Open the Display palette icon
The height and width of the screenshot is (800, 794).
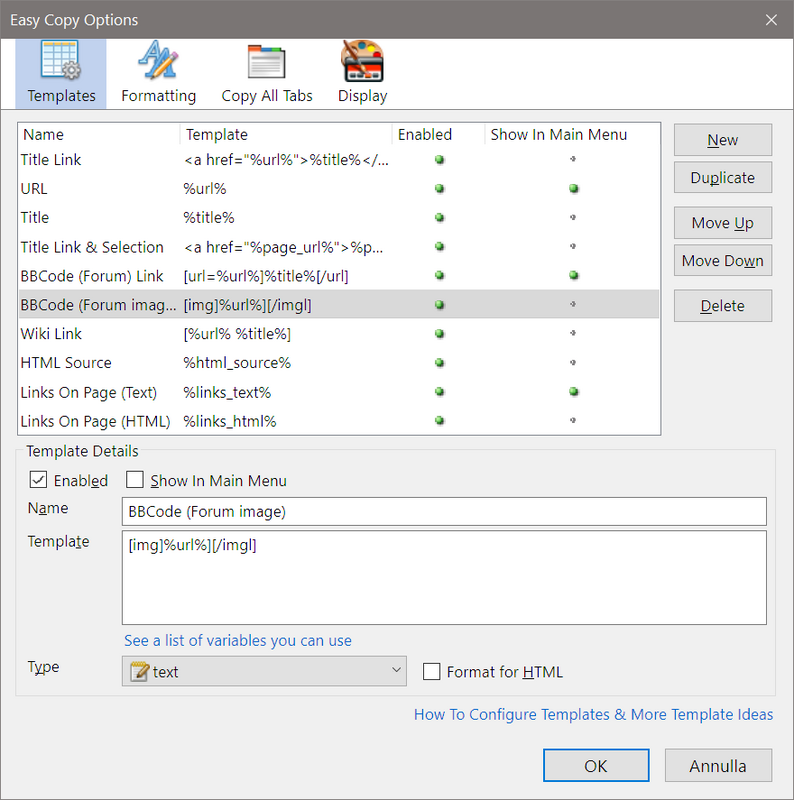coord(362,60)
